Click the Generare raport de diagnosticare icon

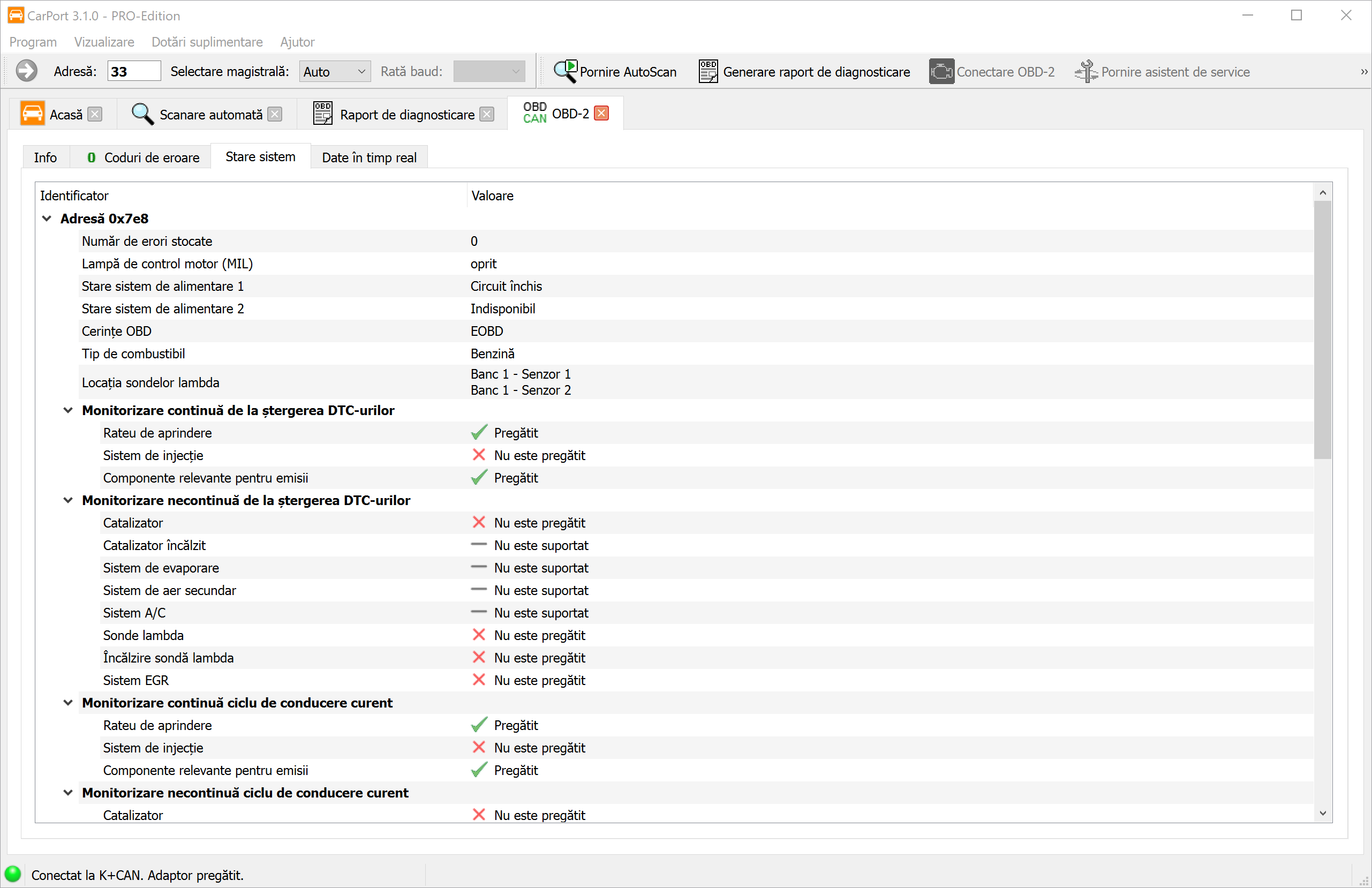[708, 72]
